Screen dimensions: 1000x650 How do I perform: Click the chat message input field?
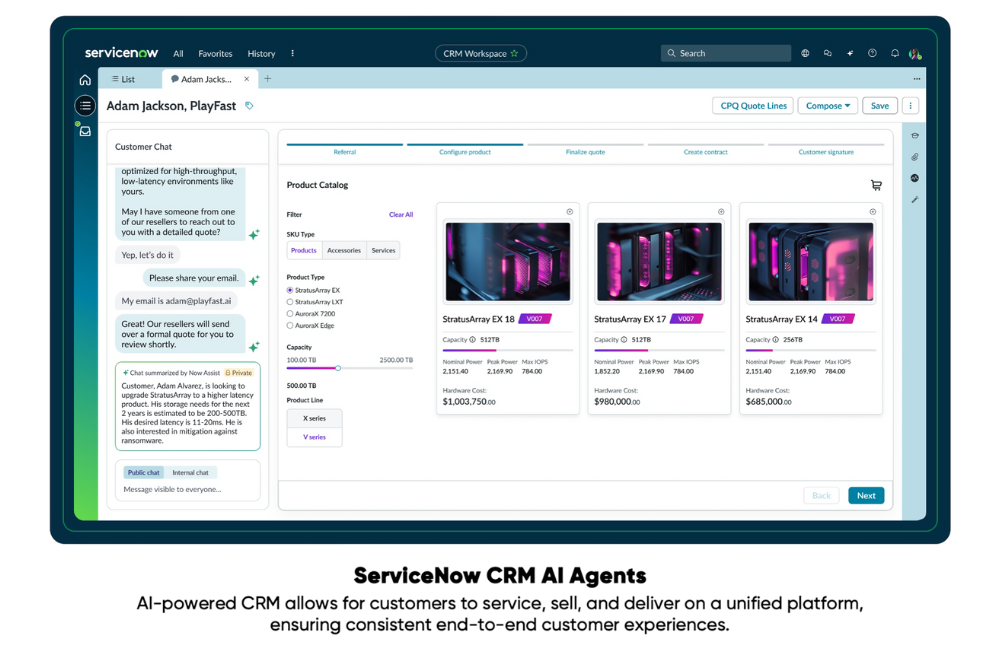point(183,490)
